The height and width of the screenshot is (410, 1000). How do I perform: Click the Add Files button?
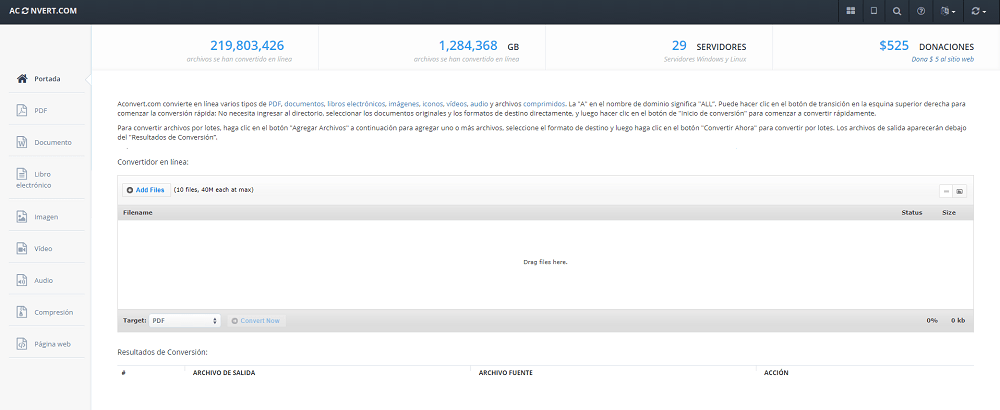(146, 190)
